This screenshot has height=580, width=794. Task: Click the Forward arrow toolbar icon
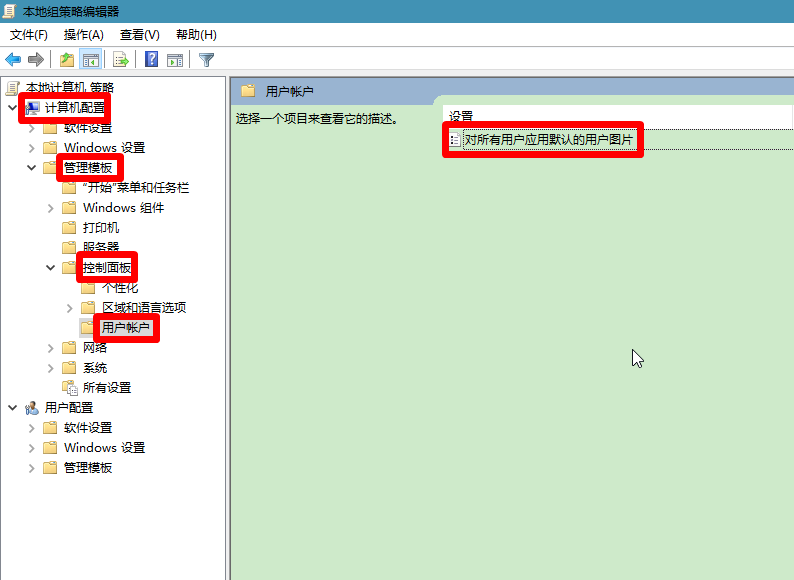pyautogui.click(x=35, y=60)
